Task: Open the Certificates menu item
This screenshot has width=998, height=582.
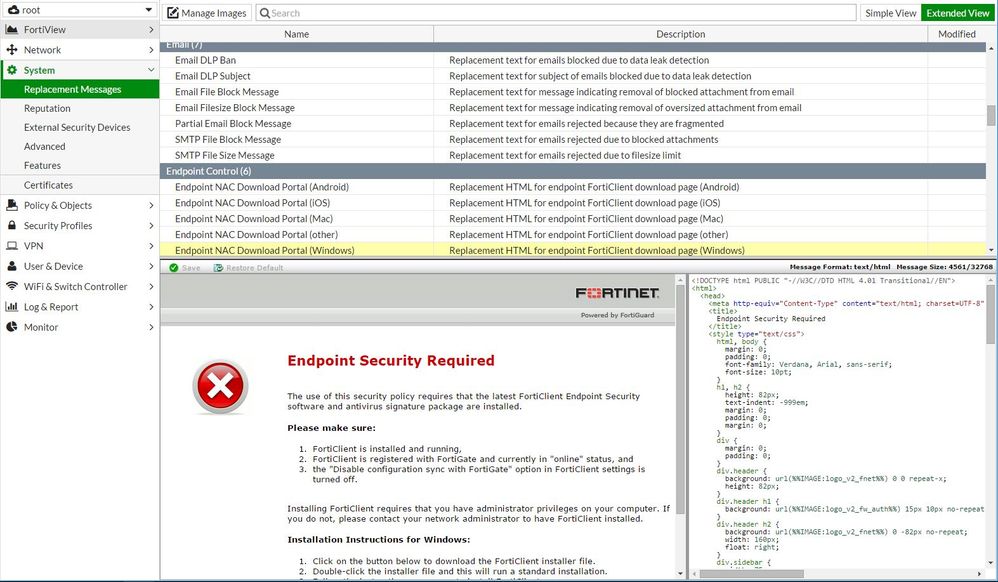Action: pos(80,185)
